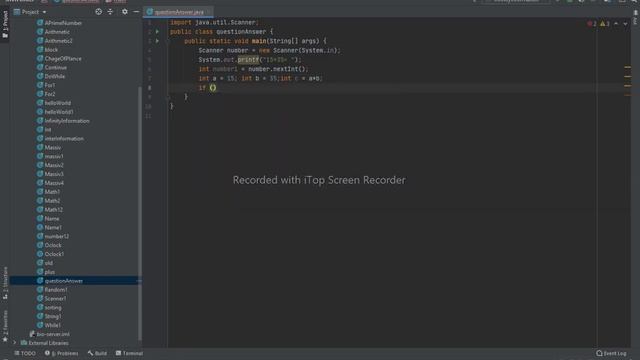640x360 pixels.
Task: Toggle the Favorites tool window sidebar button
Action: (5, 326)
